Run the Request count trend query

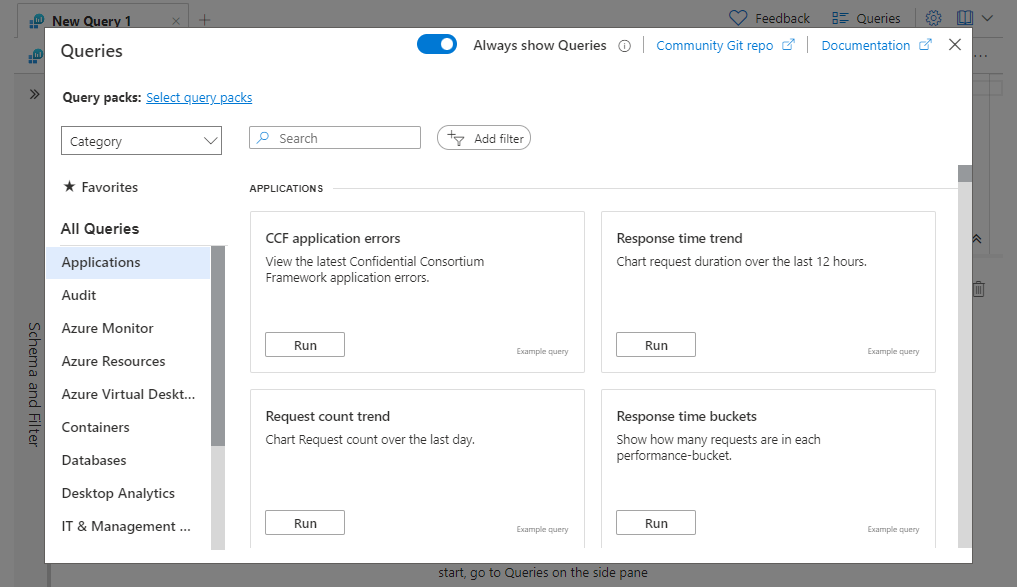pyautogui.click(x=305, y=523)
